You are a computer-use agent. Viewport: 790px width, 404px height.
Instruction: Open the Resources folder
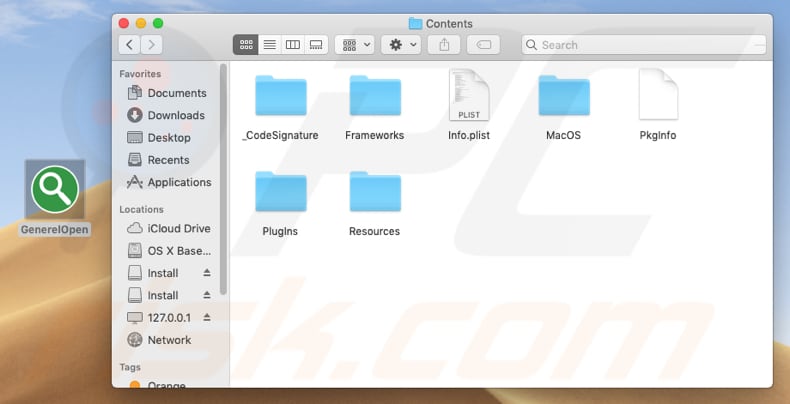tap(375, 191)
